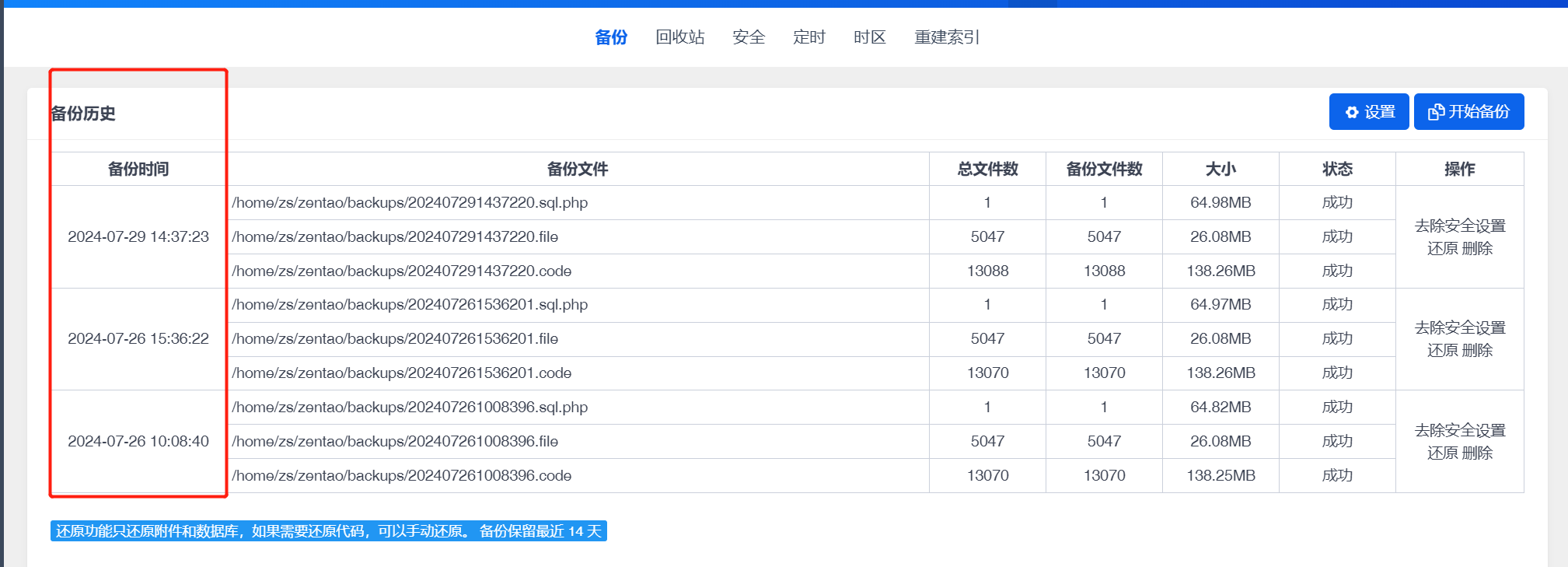
Task: Click 去除安全设置 for 2024-07-26 10:08:40 backup
Action: click(x=1459, y=431)
